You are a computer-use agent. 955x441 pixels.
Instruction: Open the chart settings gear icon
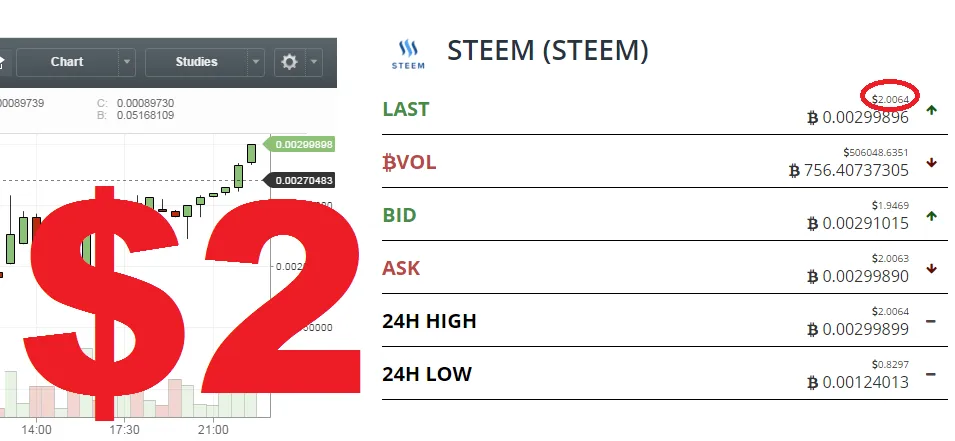[289, 62]
